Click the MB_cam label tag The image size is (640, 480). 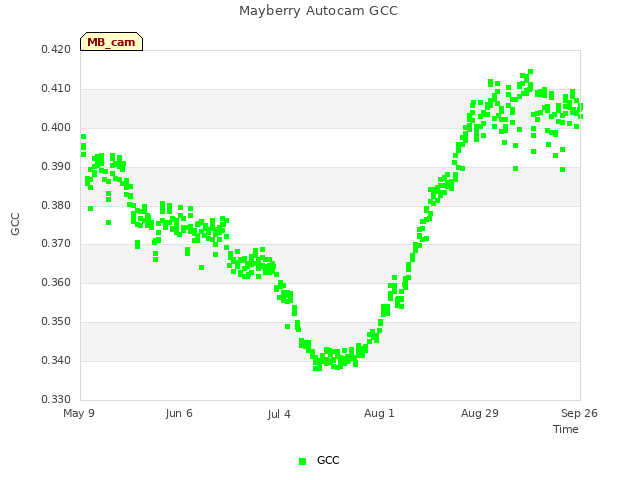tap(111, 42)
